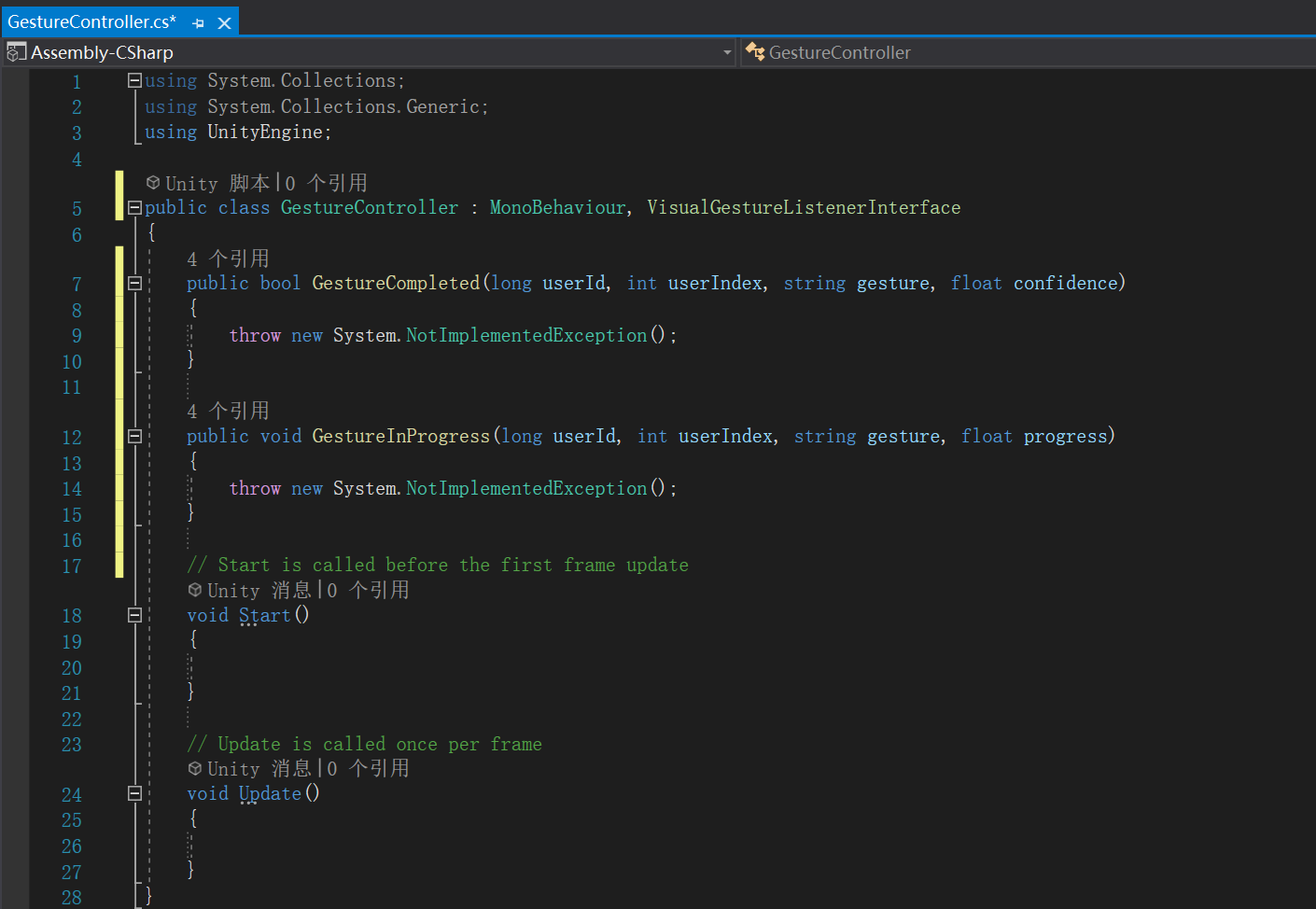The image size is (1316, 909).
Task: Click the Unity 消息 icon above Update method
Action: click(194, 768)
